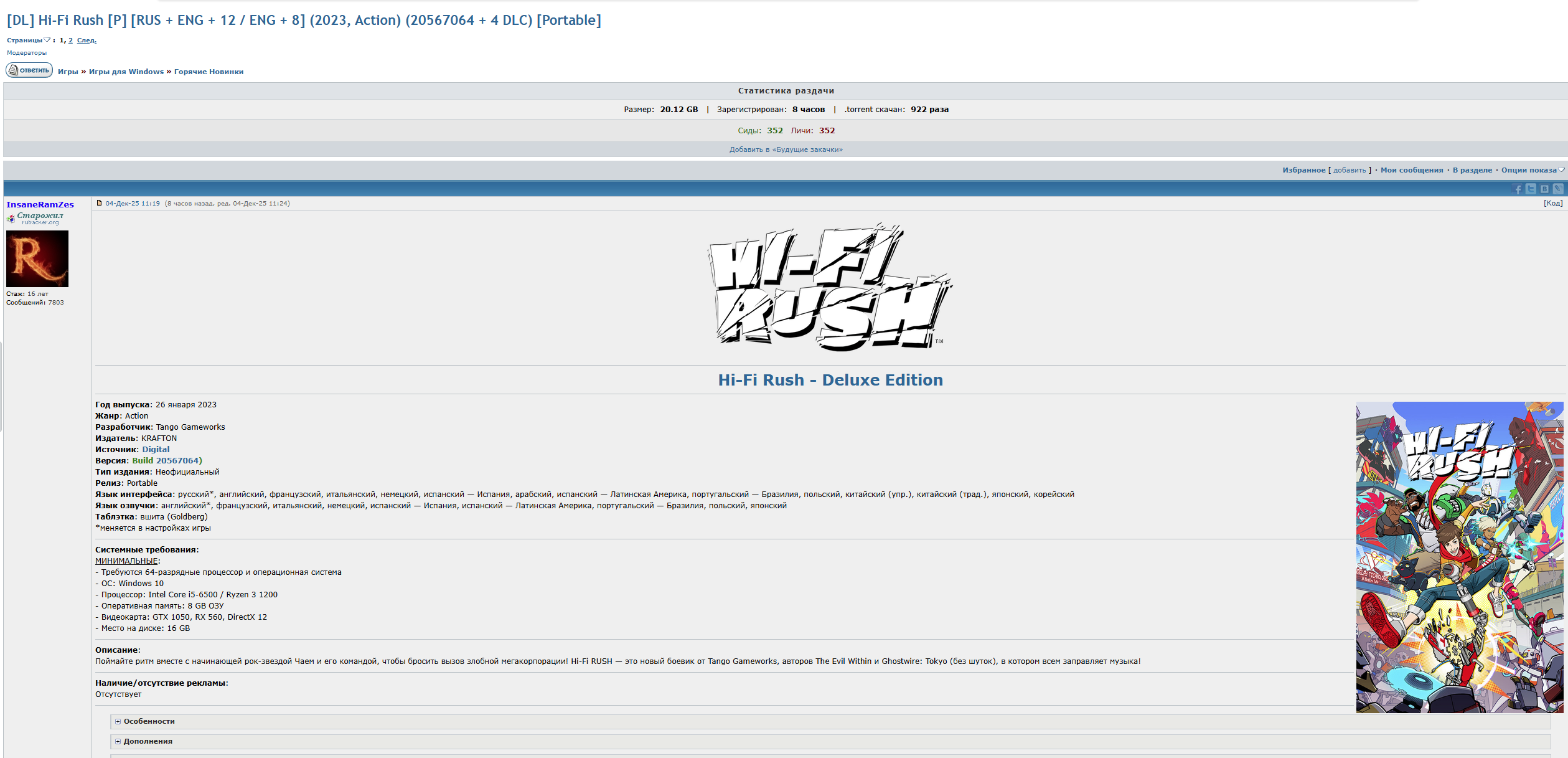Share post via Twitter icon
The width and height of the screenshot is (1568, 758).
coord(1531,189)
